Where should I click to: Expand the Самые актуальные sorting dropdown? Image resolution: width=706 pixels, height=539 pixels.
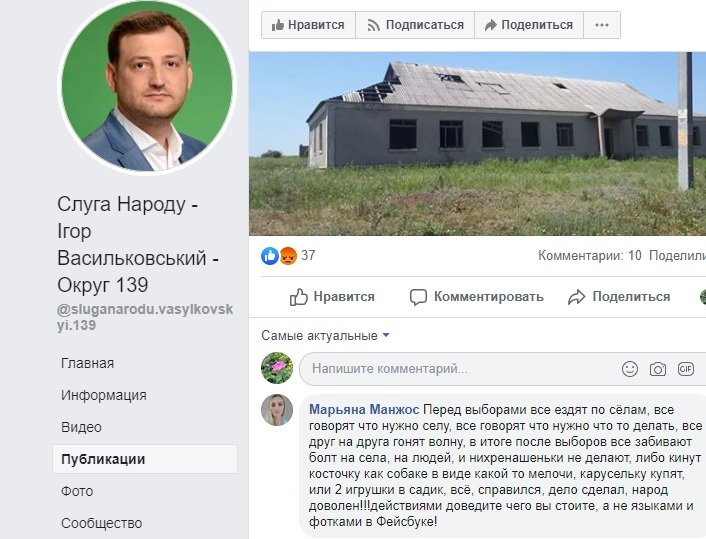pyautogui.click(x=325, y=335)
